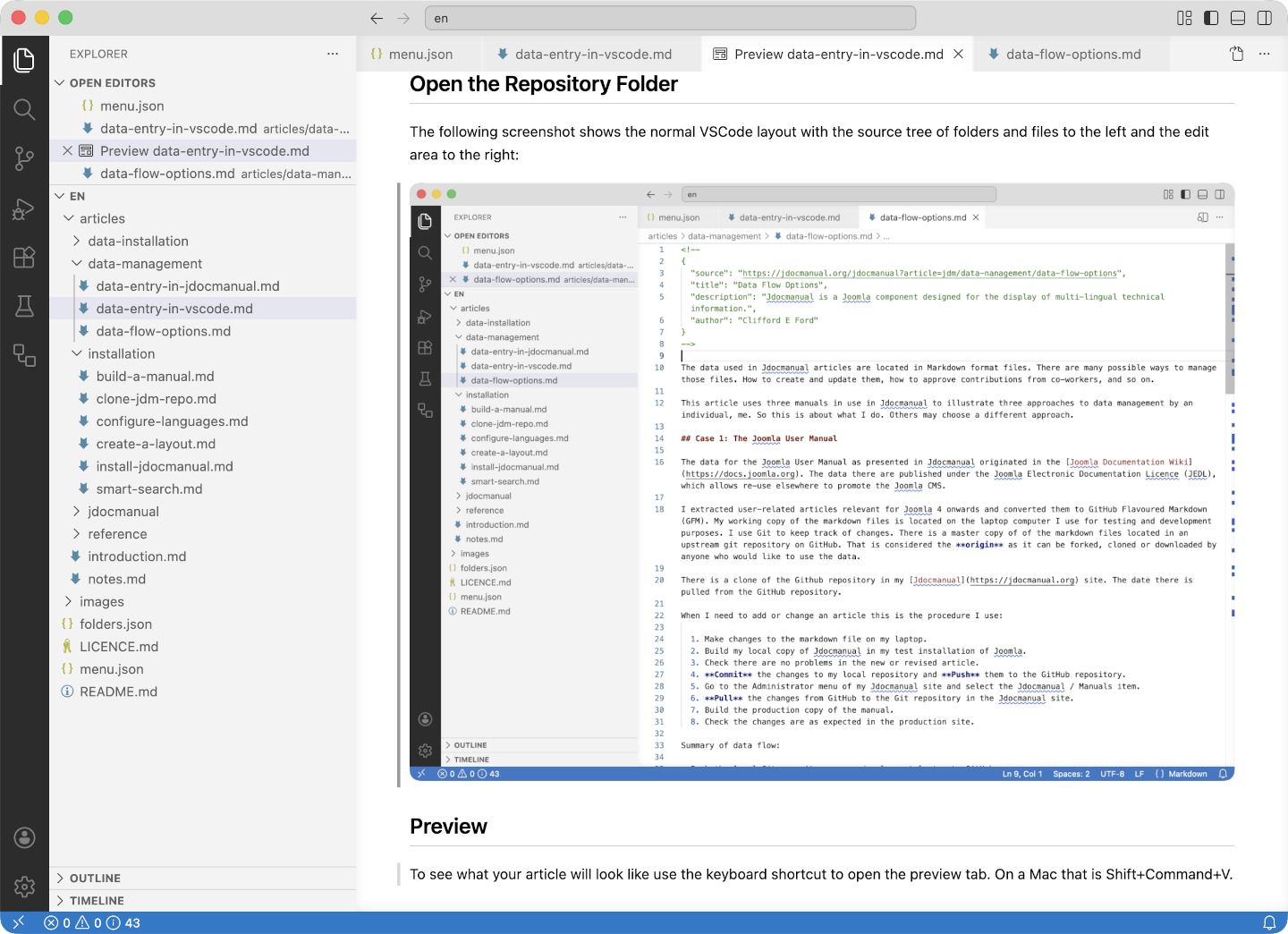The image size is (1288, 934).
Task: Open README.md file
Action: pos(203,692)
